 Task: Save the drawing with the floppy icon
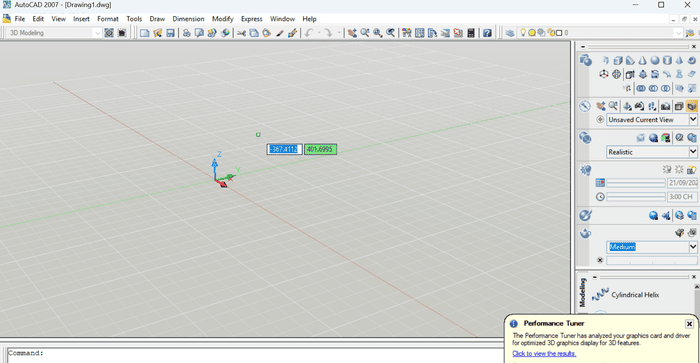click(170, 33)
